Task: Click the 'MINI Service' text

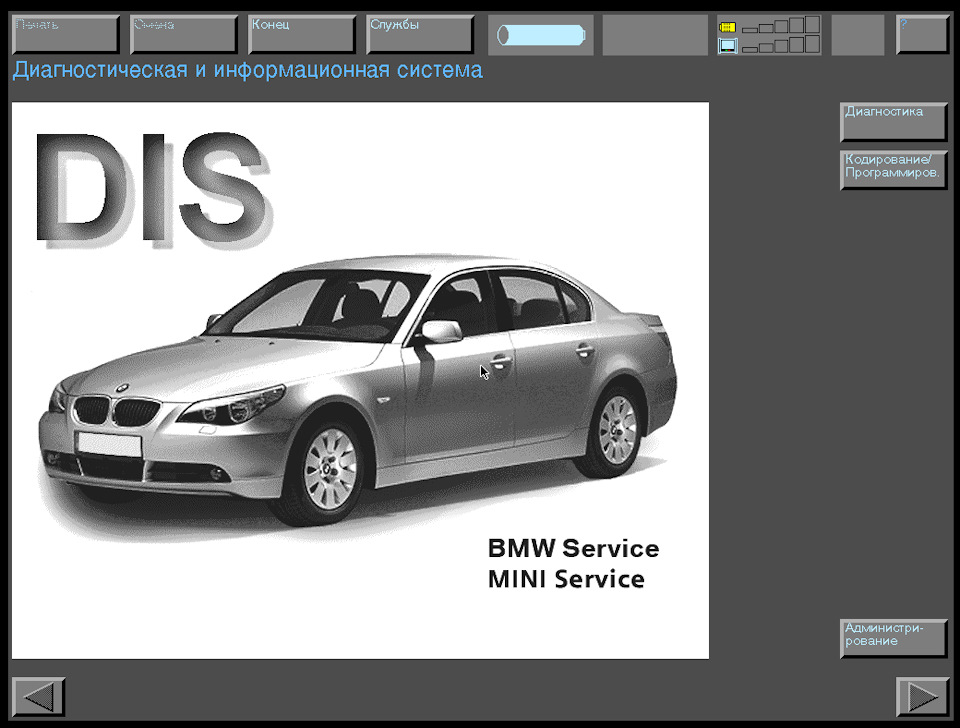Action: (566, 579)
